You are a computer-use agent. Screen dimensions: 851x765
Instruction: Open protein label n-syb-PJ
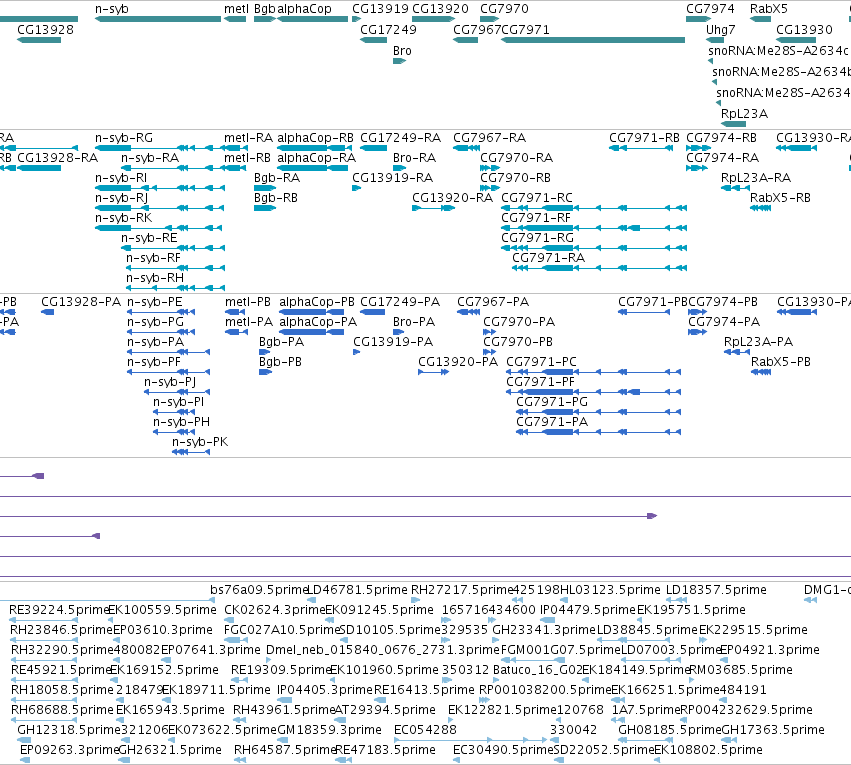click(170, 382)
